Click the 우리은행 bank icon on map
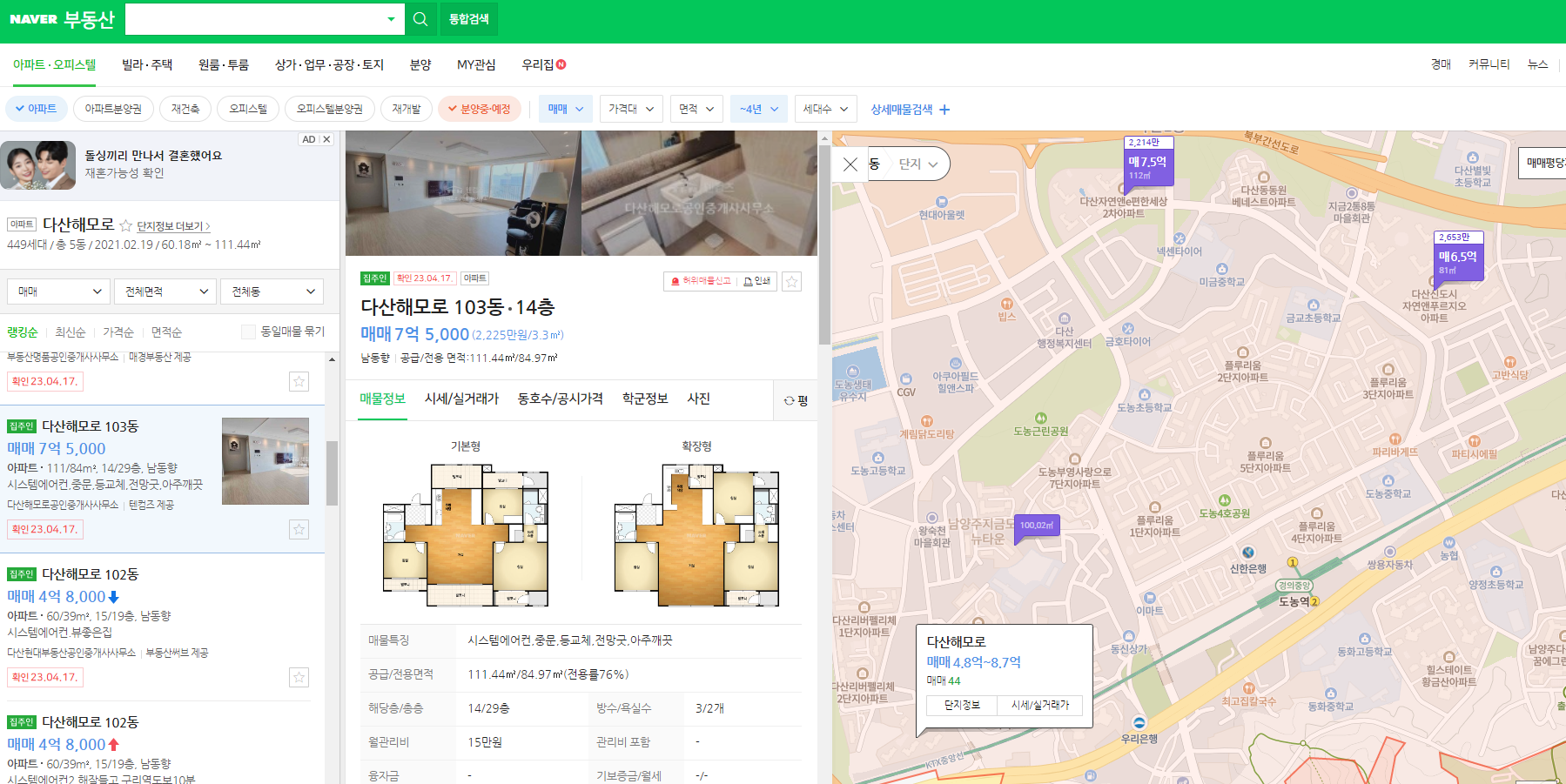1566x784 pixels. [1139, 723]
